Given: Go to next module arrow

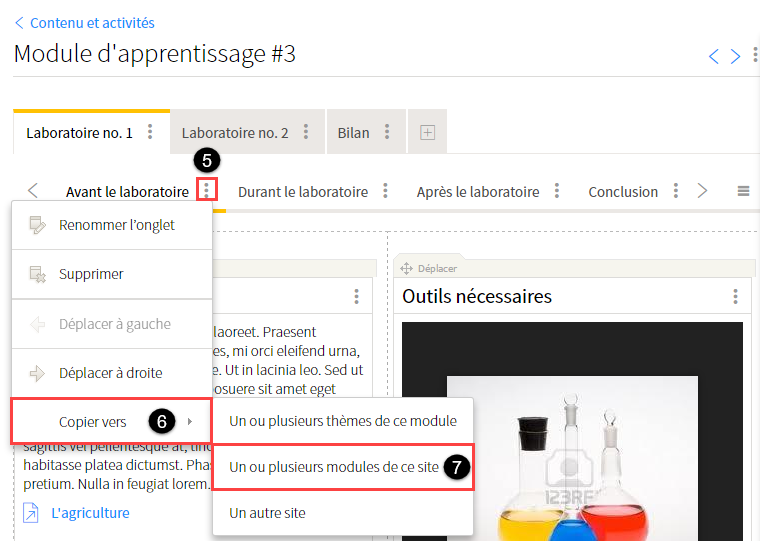Looking at the screenshot, I should (735, 56).
